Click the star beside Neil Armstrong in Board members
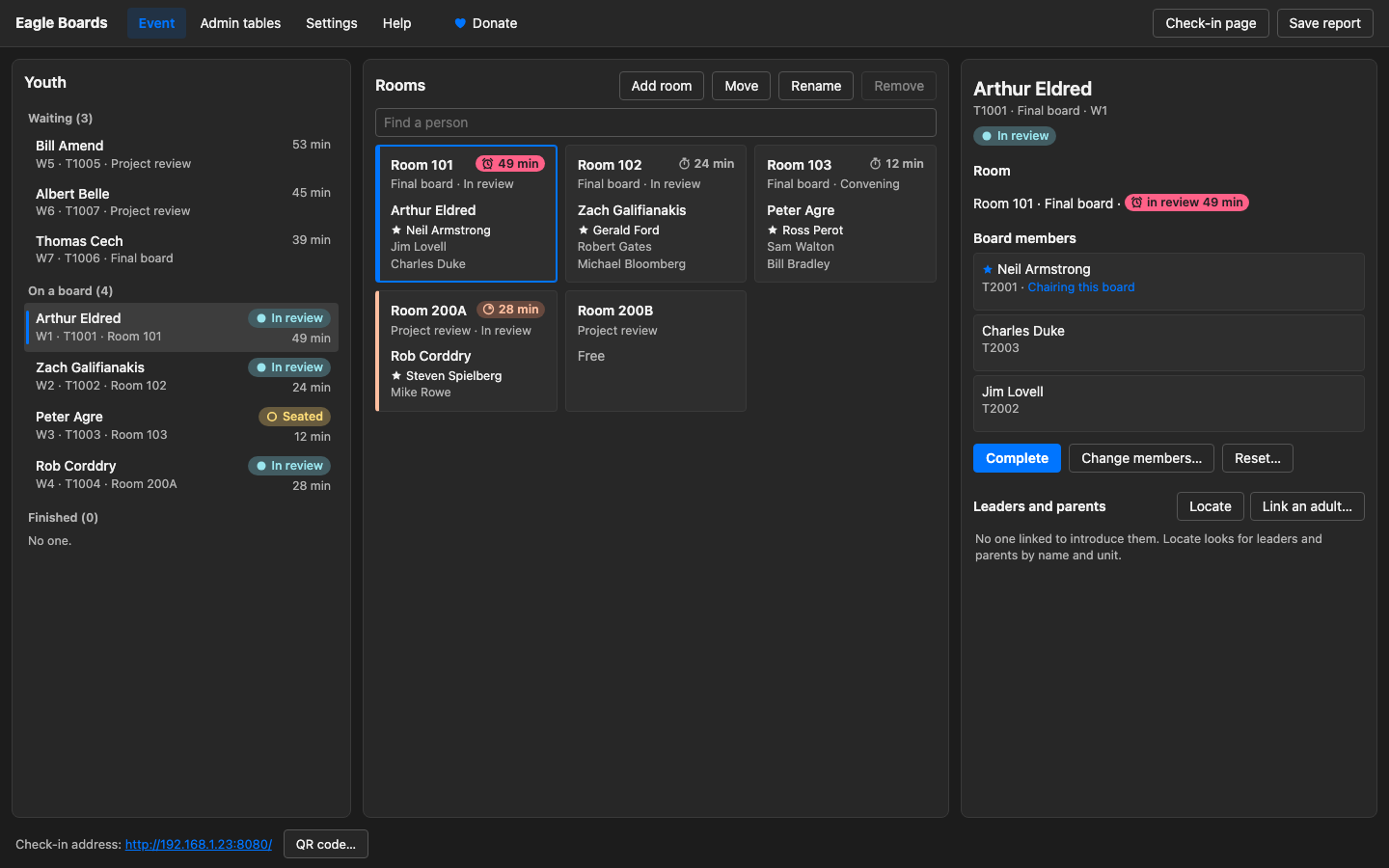The image size is (1389, 868). click(x=988, y=269)
